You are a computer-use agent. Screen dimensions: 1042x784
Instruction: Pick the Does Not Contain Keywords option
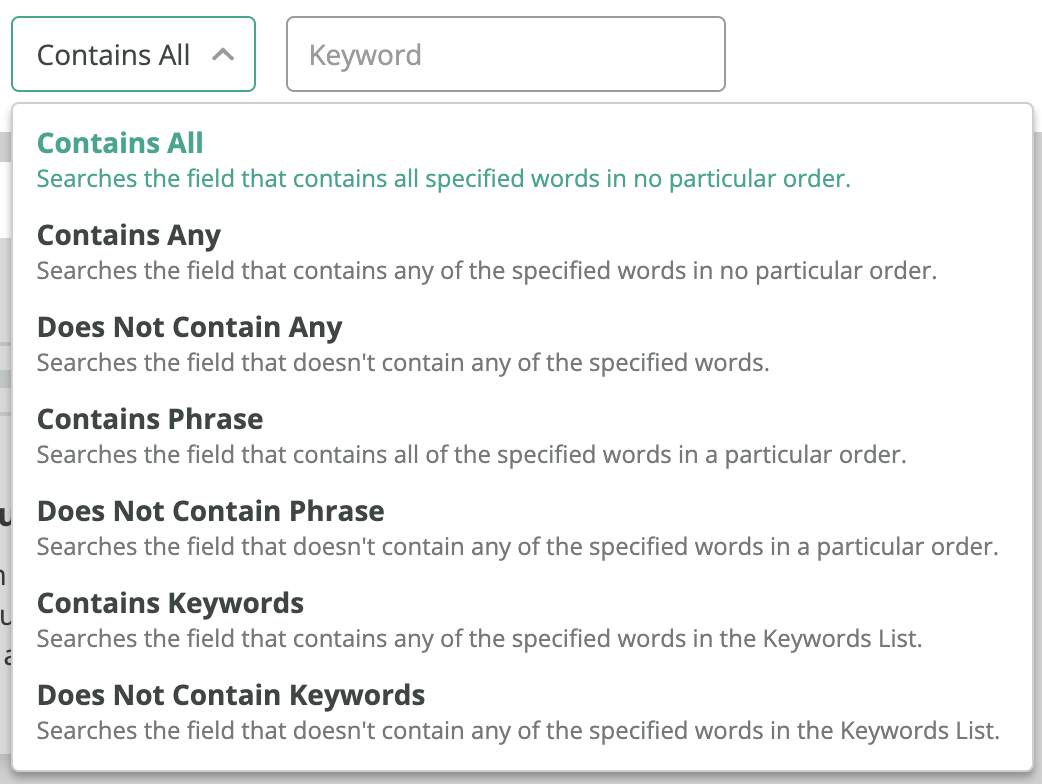click(x=522, y=712)
